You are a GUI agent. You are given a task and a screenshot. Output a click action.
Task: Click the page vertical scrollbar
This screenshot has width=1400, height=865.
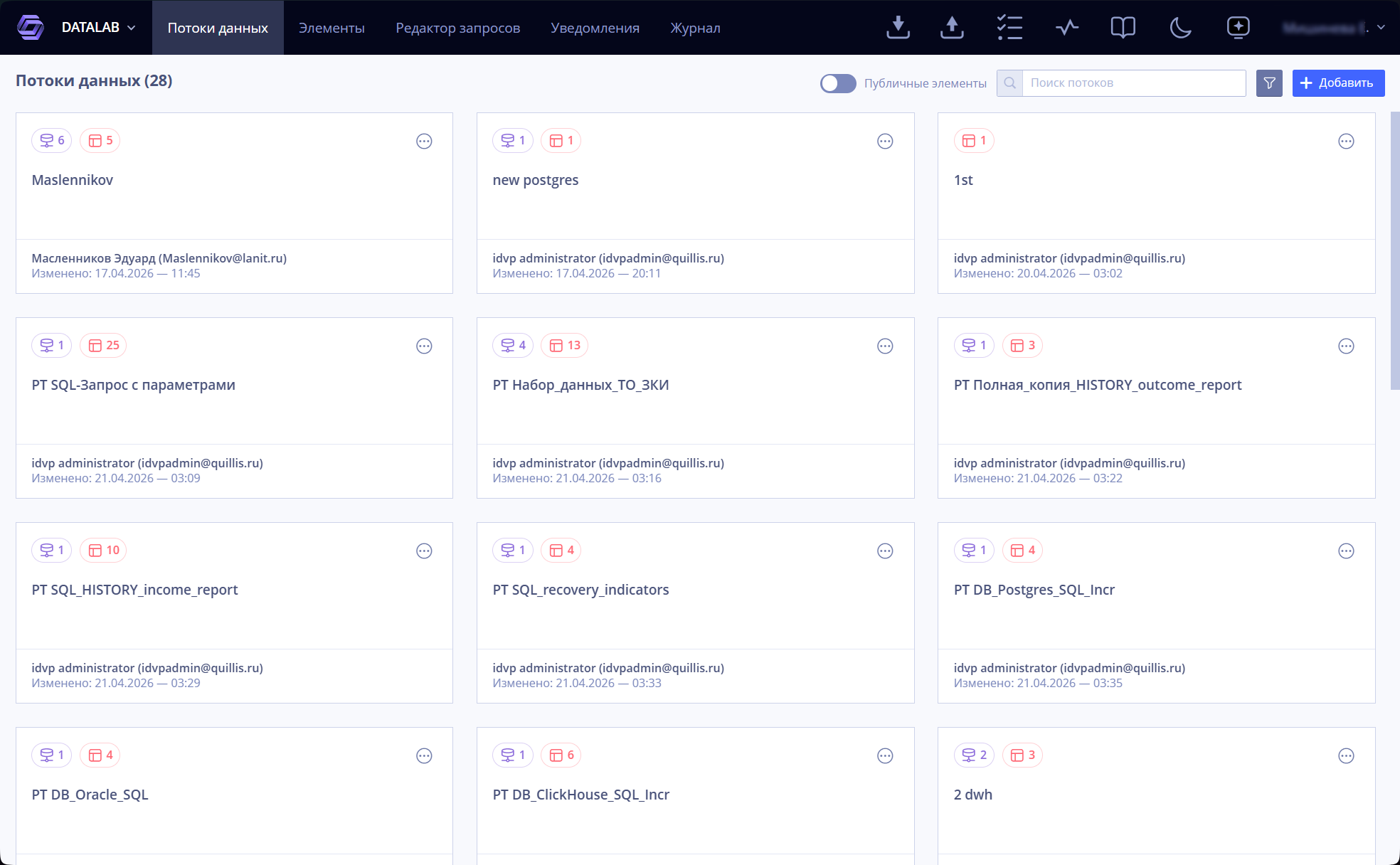[x=1395, y=250]
